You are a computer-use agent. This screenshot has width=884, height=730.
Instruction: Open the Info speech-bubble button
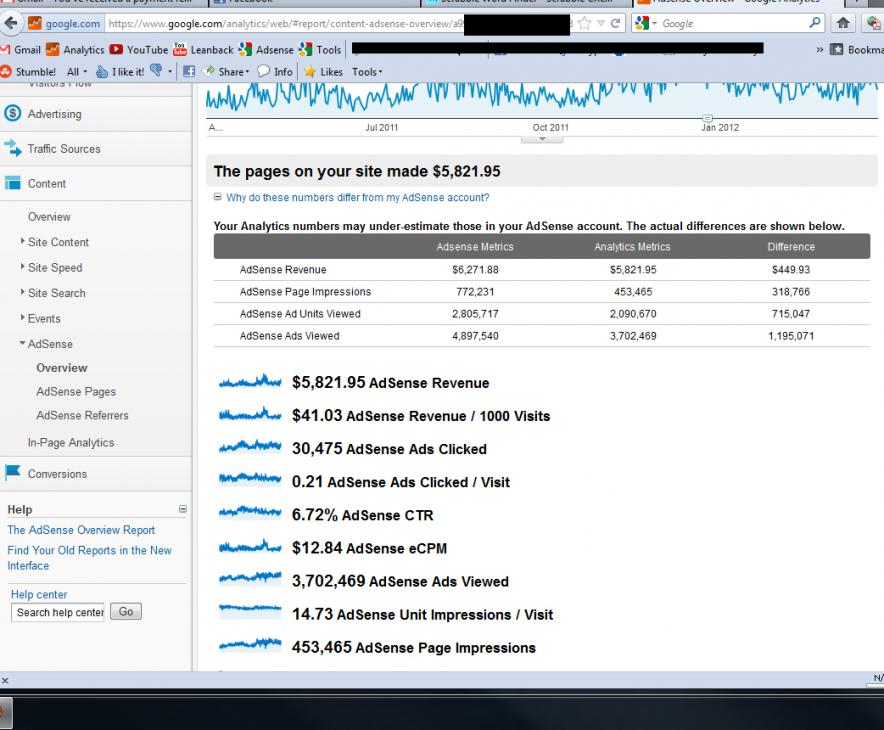pyautogui.click(x=275, y=72)
